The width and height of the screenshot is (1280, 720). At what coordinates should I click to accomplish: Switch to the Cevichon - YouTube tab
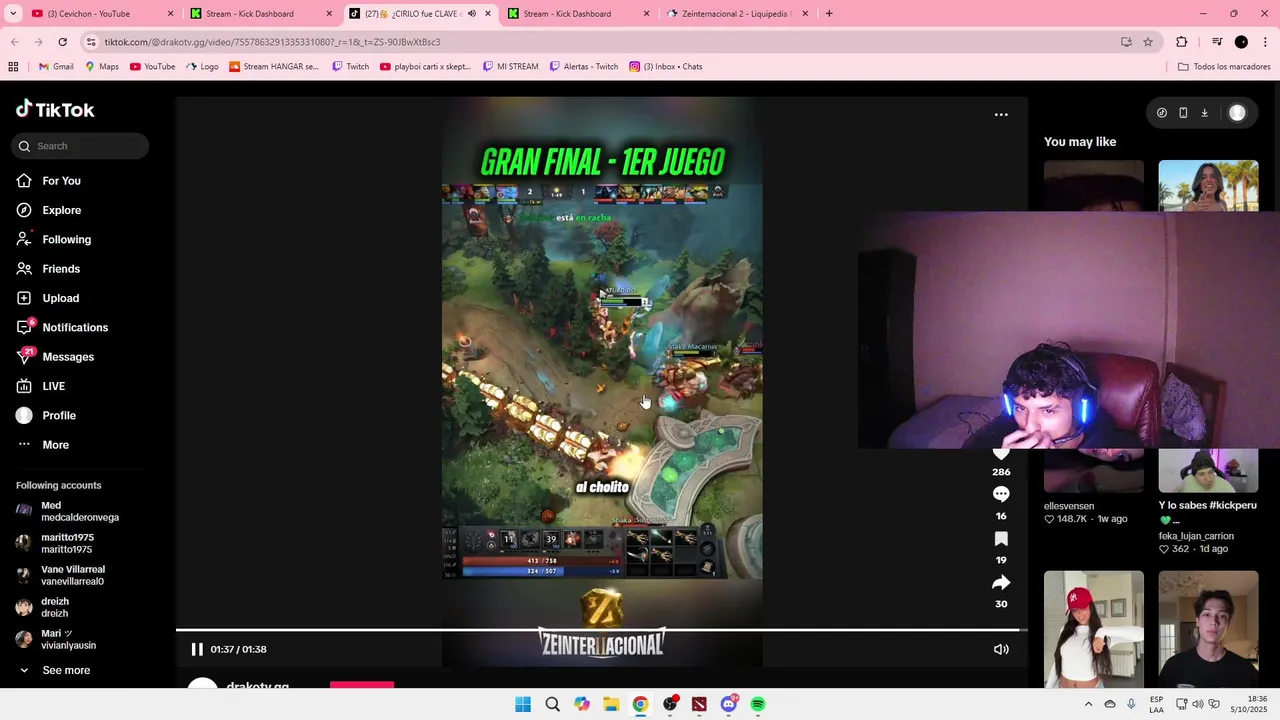(98, 14)
